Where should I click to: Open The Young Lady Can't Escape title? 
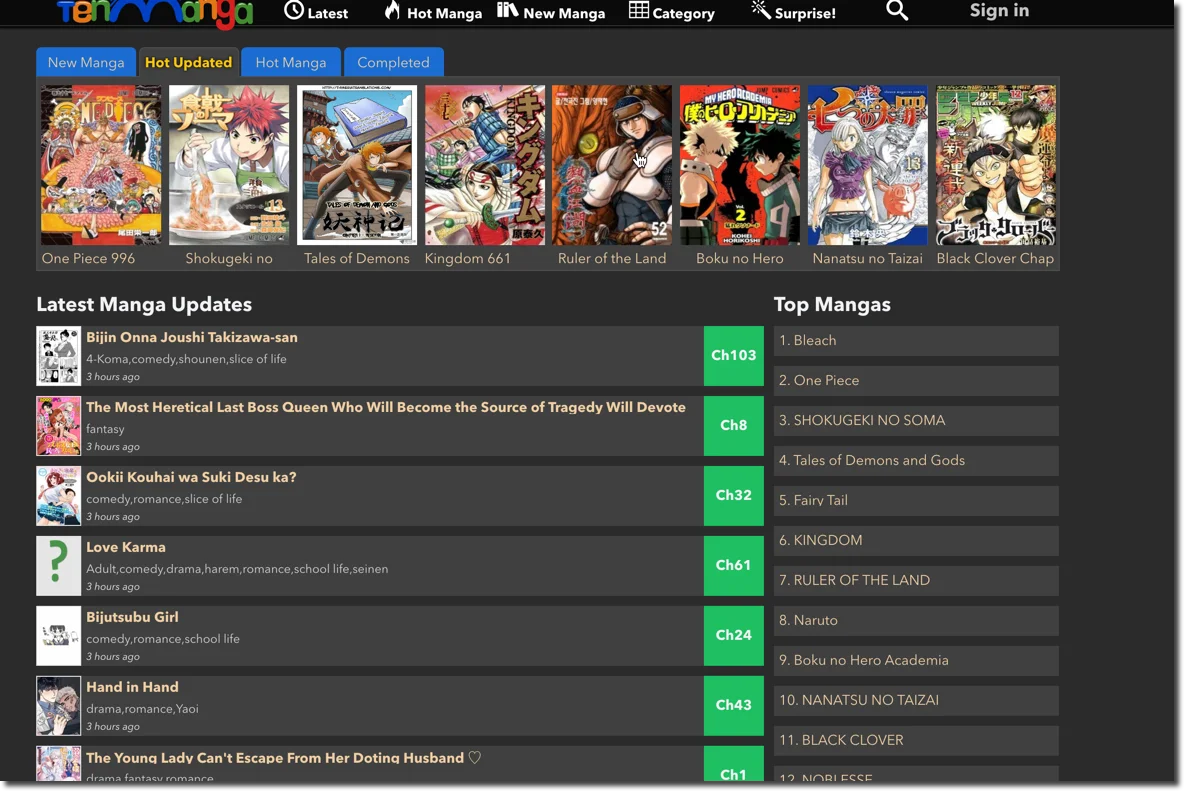point(283,758)
